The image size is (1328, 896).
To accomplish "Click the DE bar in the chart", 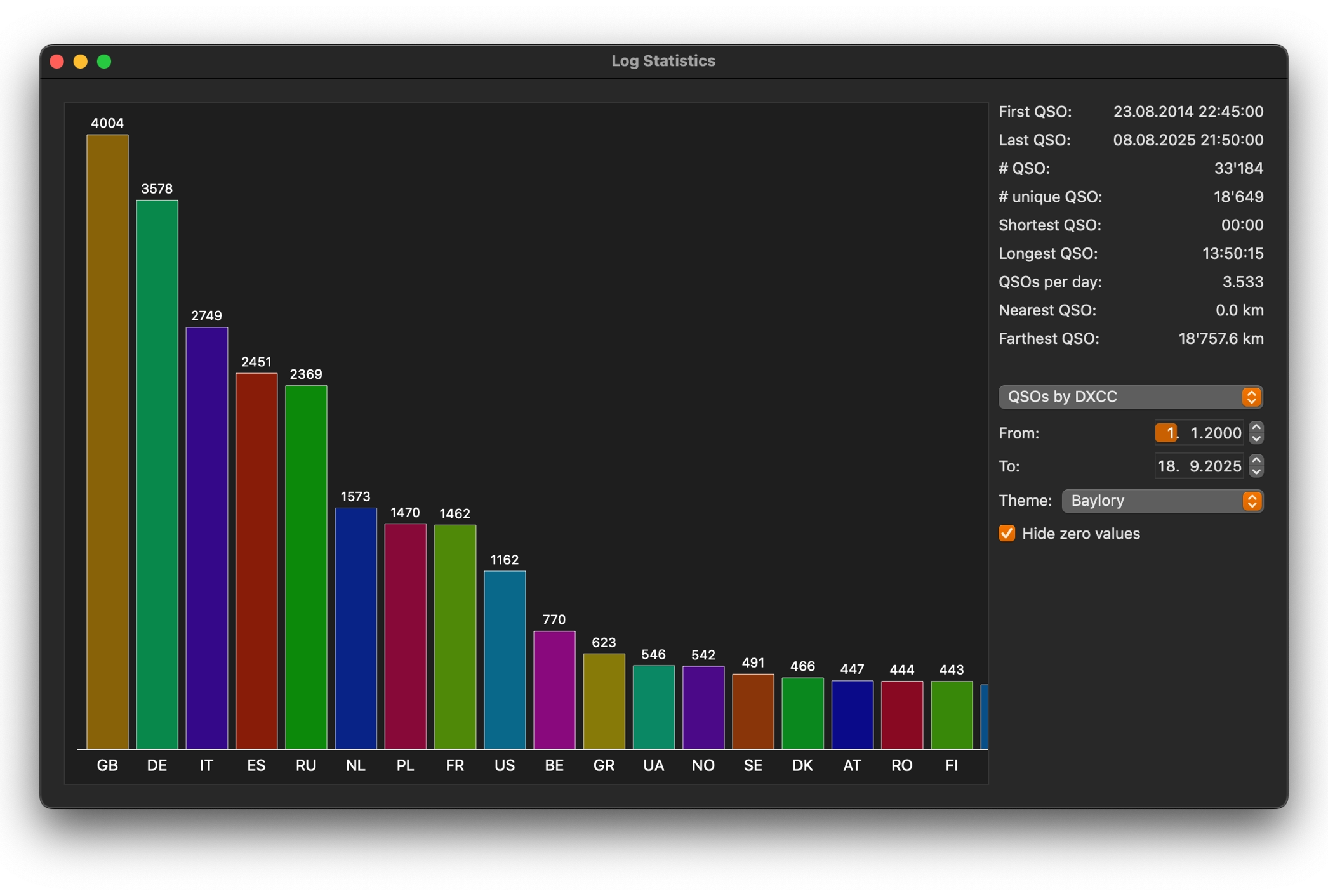I will [x=157, y=475].
